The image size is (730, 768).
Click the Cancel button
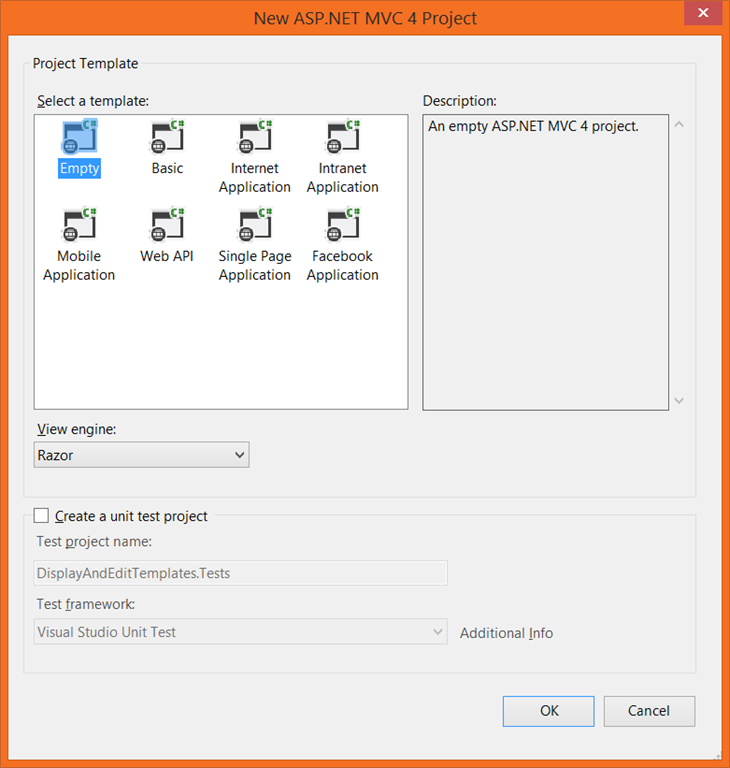(649, 711)
